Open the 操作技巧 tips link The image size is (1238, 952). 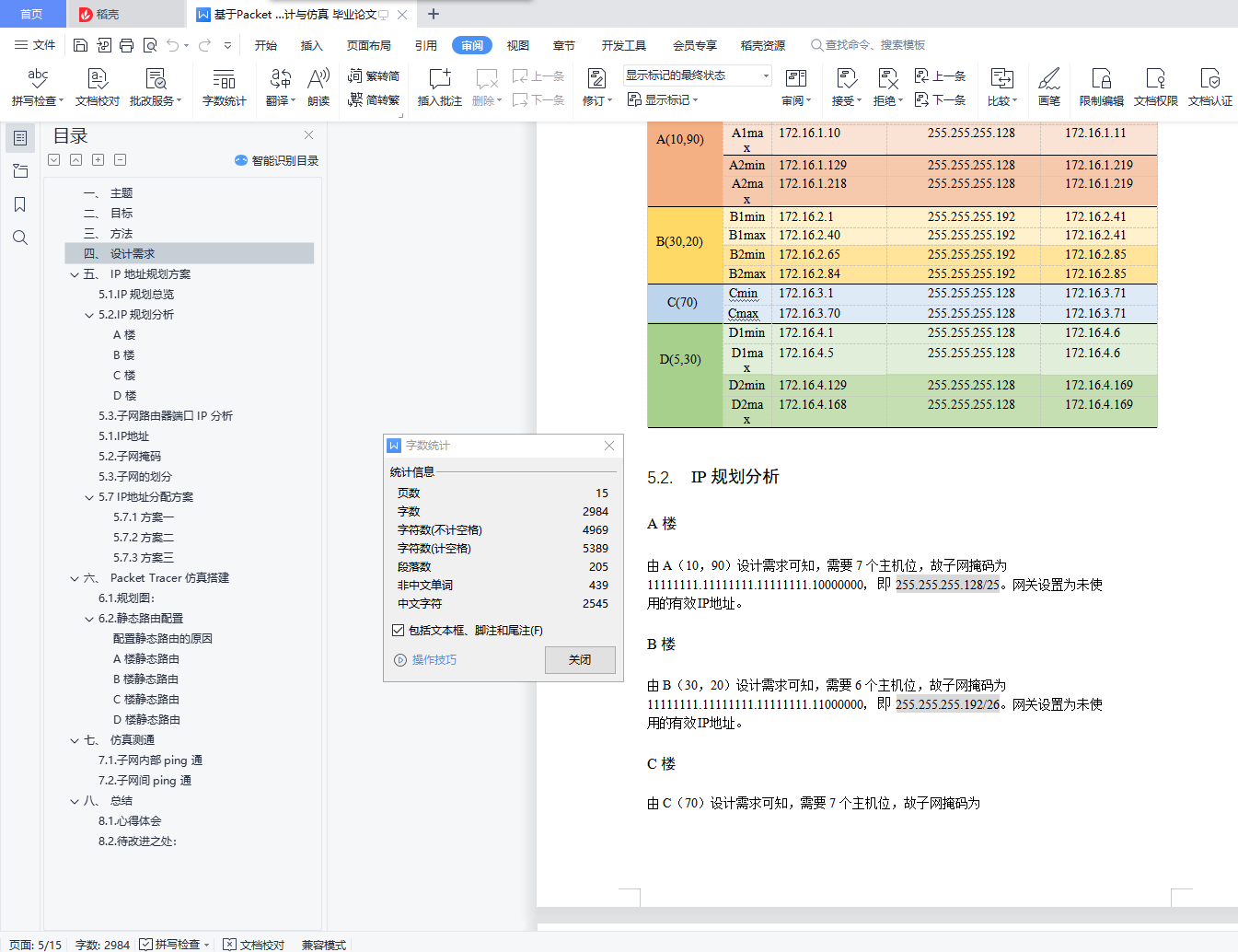tap(425, 660)
